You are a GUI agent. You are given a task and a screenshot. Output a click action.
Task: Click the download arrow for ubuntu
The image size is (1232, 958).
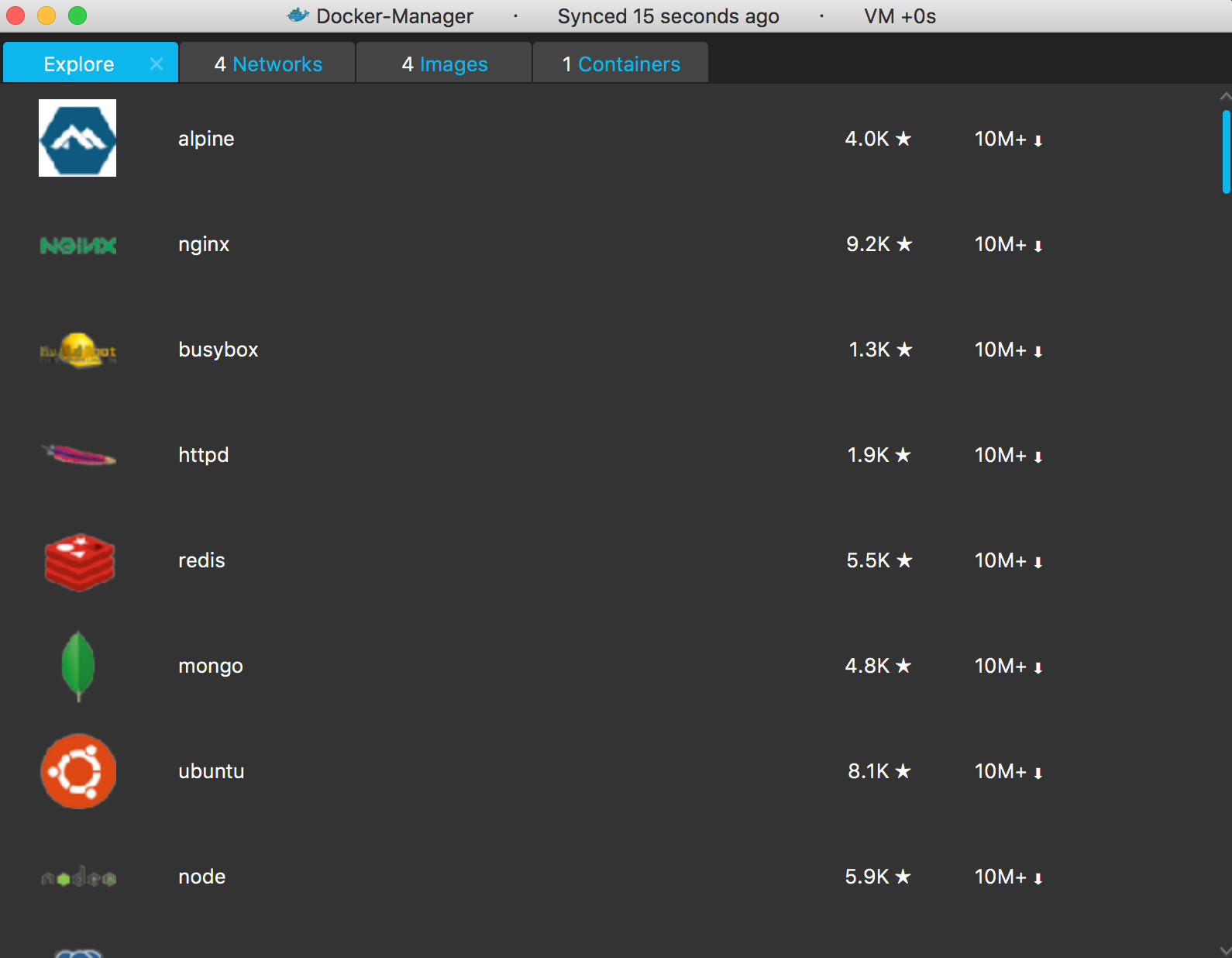coord(1038,773)
